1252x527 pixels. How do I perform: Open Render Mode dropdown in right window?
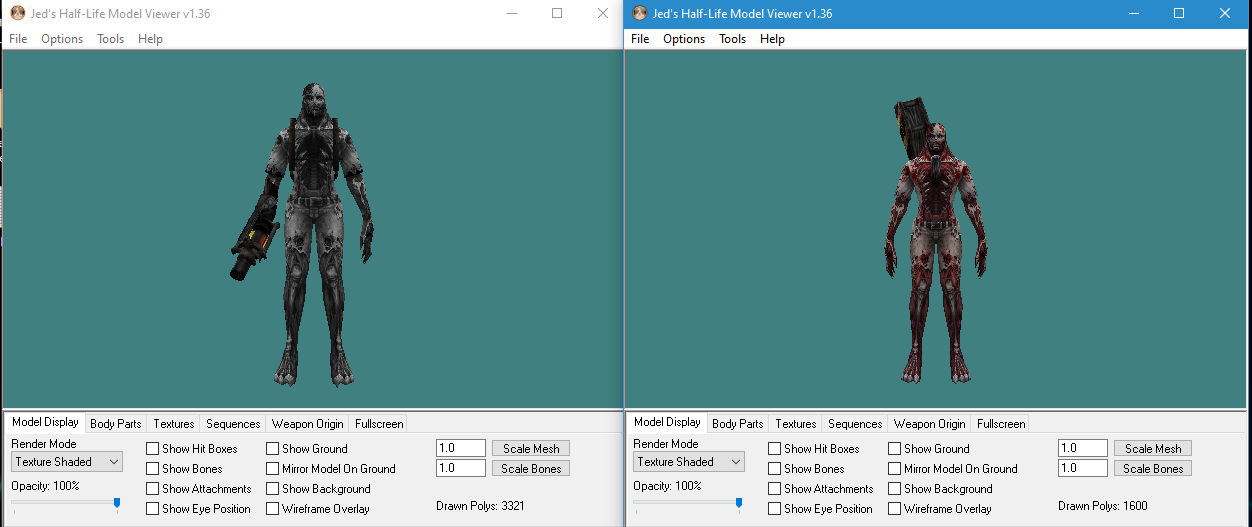[x=689, y=462]
